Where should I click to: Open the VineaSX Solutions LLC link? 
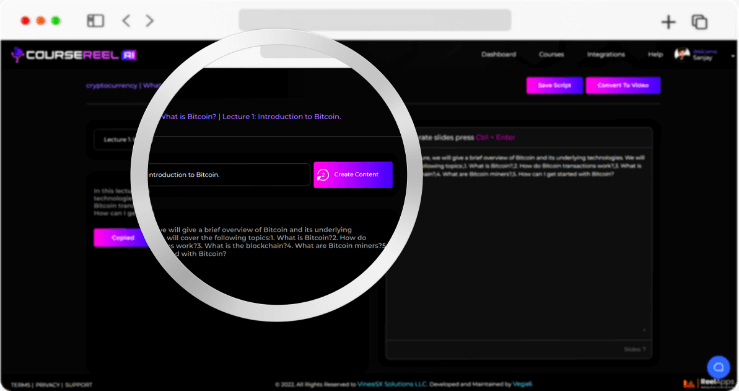tap(392, 384)
